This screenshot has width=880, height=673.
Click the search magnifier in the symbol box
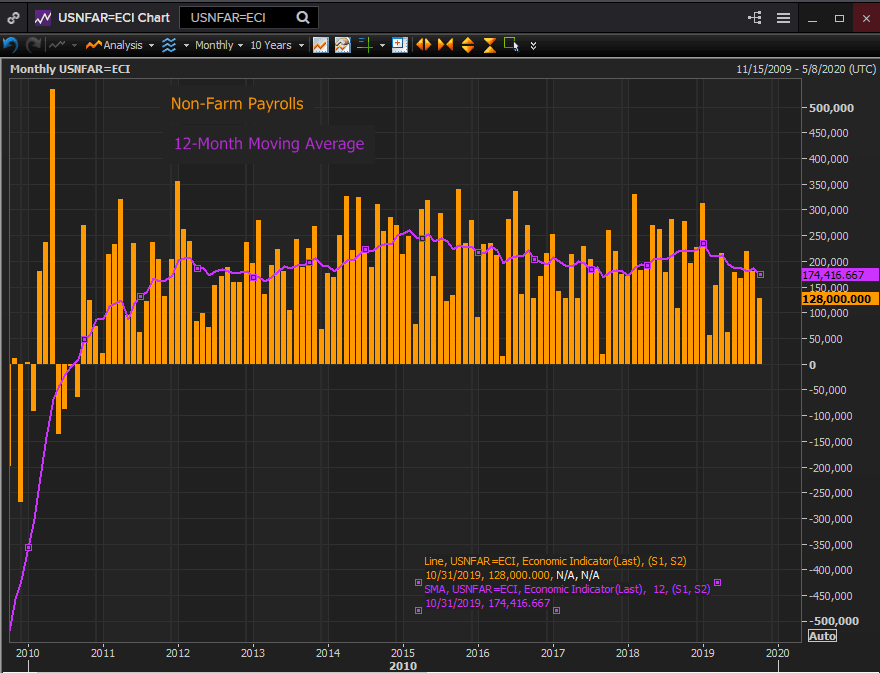302,18
